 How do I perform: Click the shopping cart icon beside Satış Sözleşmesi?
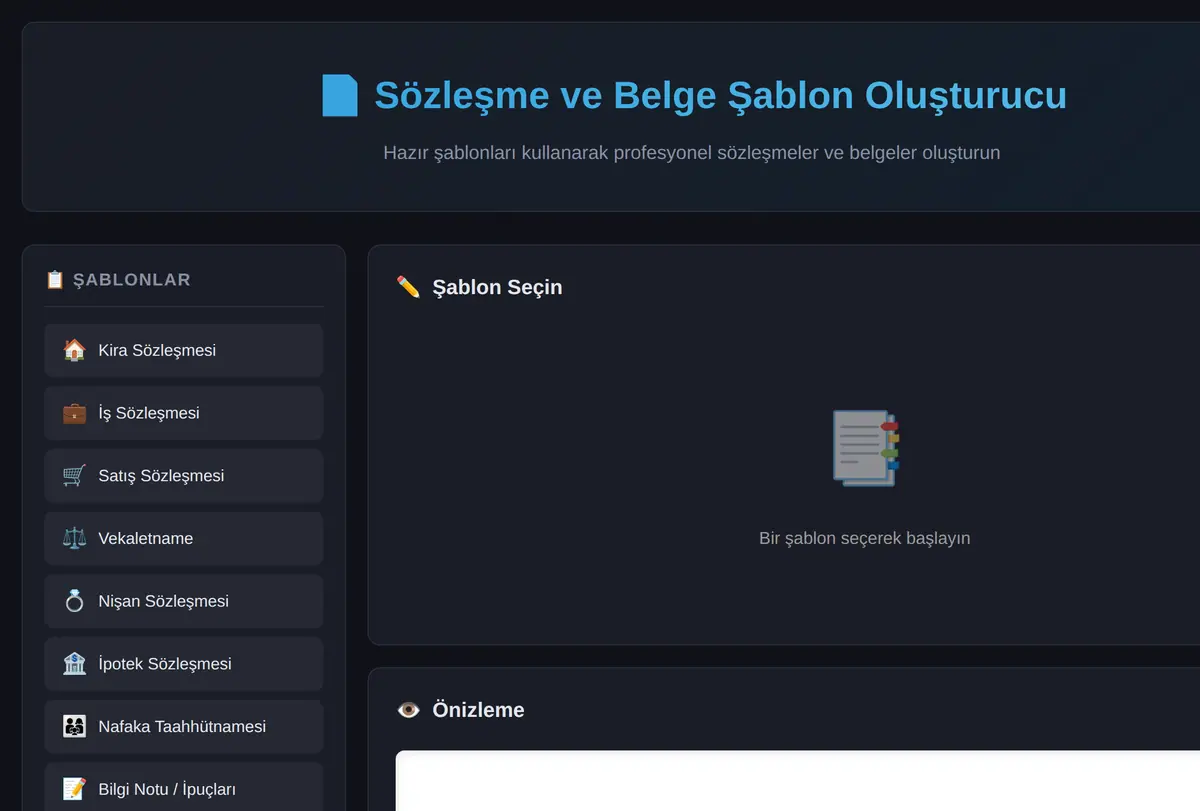click(74, 476)
